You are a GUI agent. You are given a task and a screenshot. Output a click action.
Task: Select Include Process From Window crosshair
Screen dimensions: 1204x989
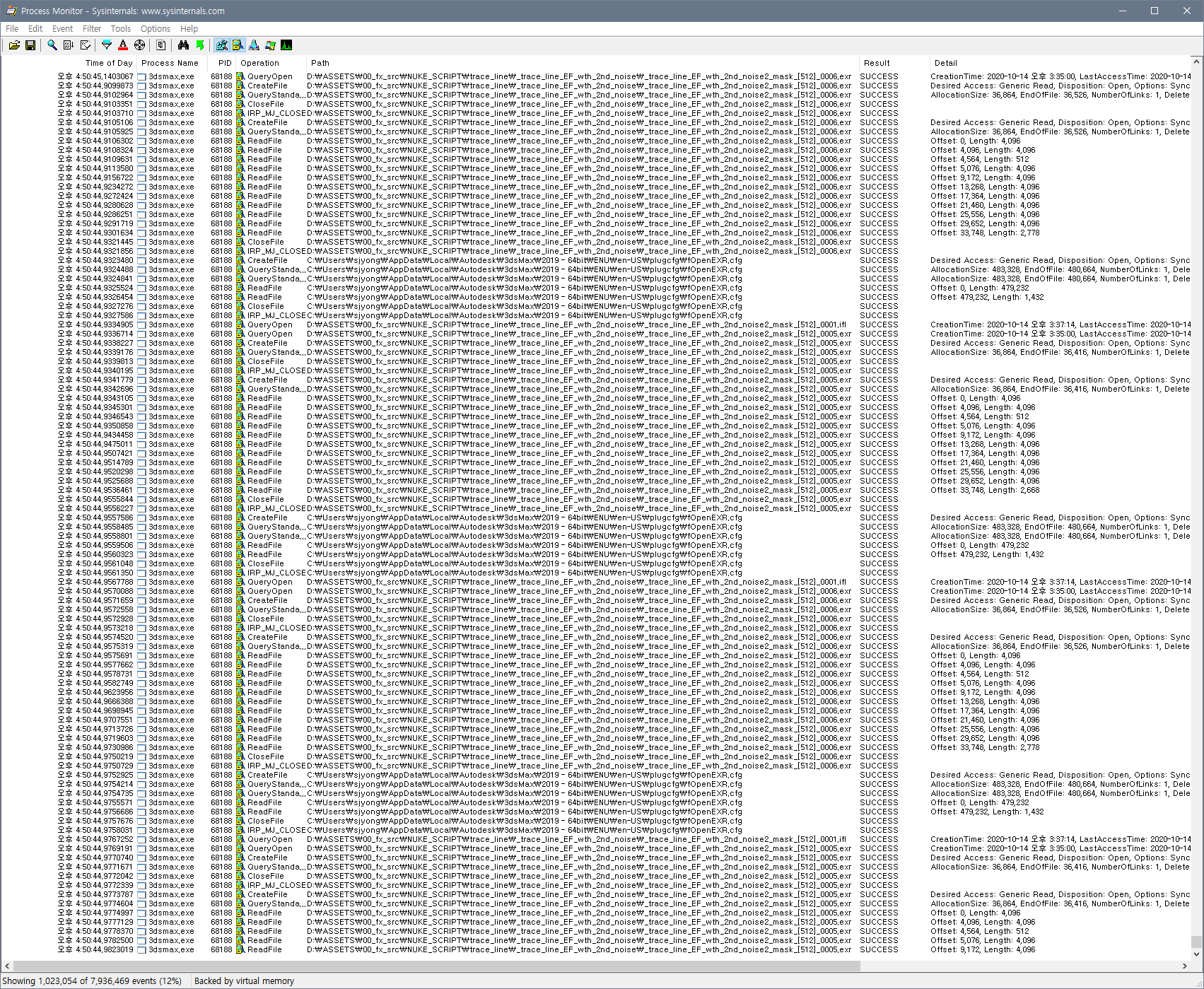click(x=140, y=45)
